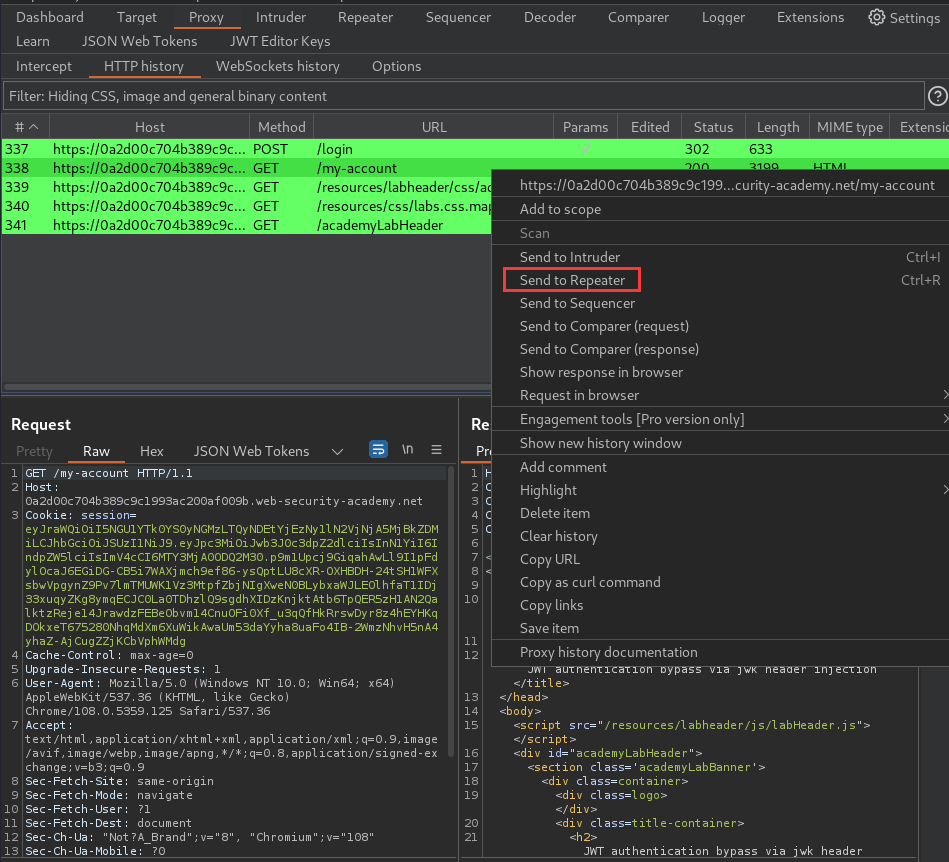Sort by the URL column header

click(x=434, y=127)
